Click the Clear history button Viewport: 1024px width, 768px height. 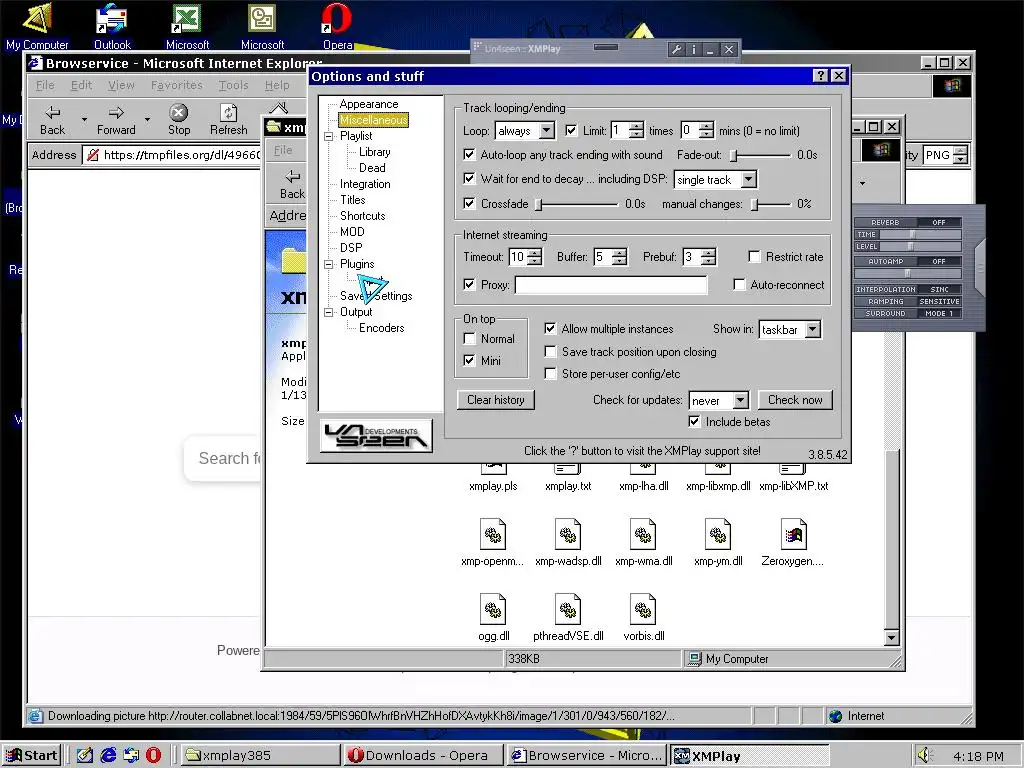click(496, 400)
